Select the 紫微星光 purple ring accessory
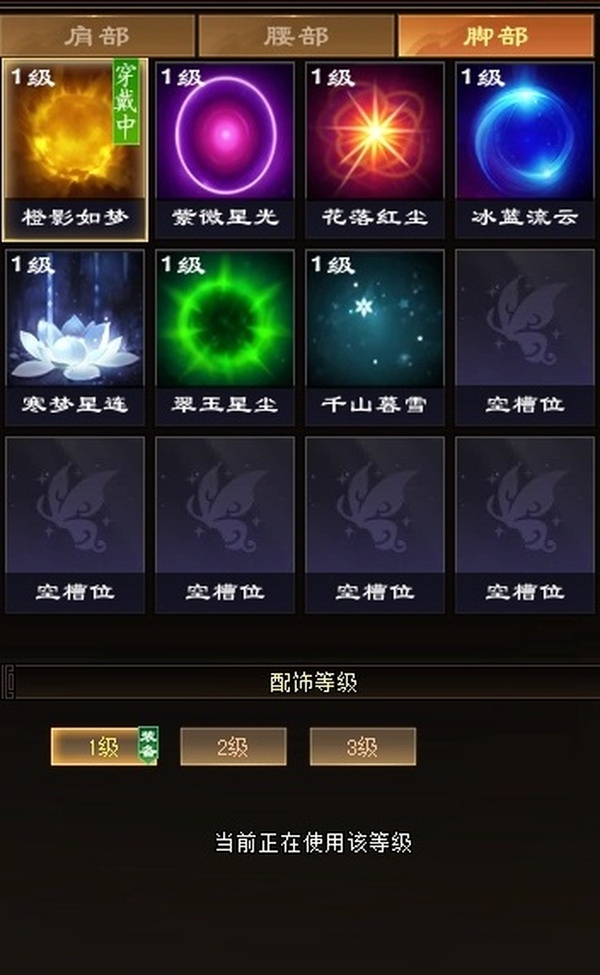 coord(224,150)
